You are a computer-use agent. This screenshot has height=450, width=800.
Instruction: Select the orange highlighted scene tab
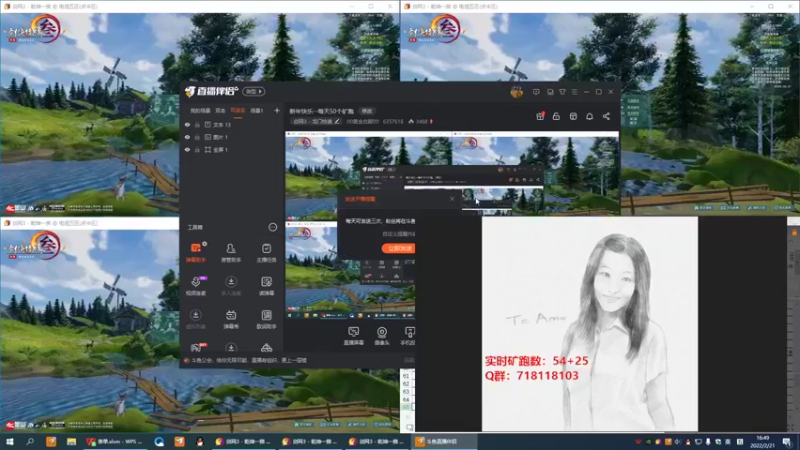[238, 110]
